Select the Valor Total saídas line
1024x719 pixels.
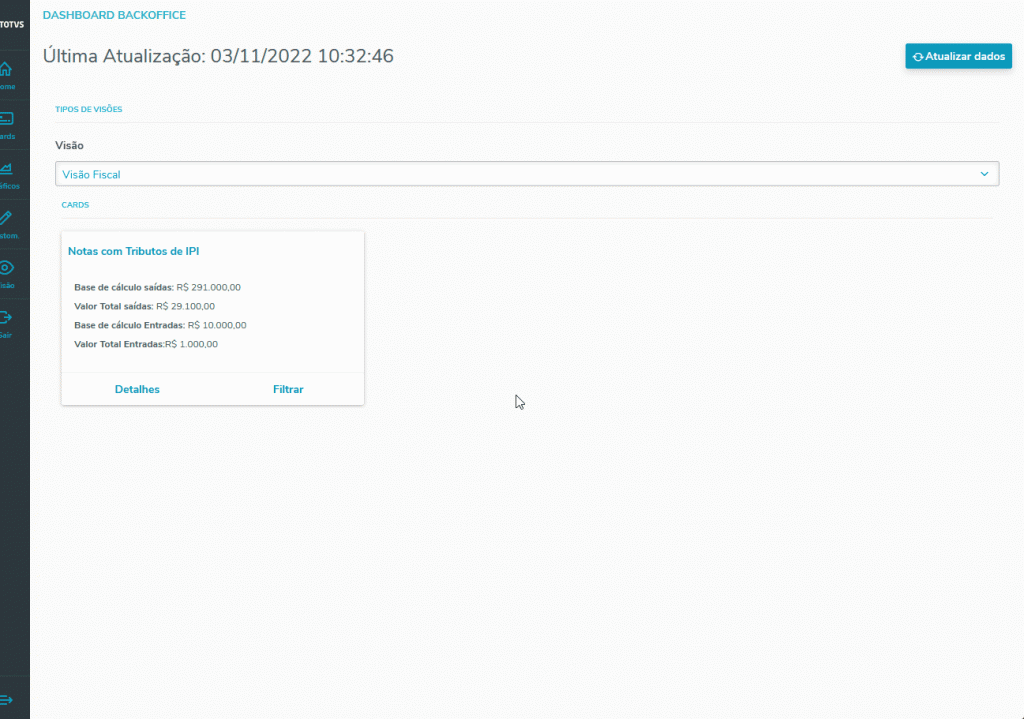pyautogui.click(x=144, y=306)
